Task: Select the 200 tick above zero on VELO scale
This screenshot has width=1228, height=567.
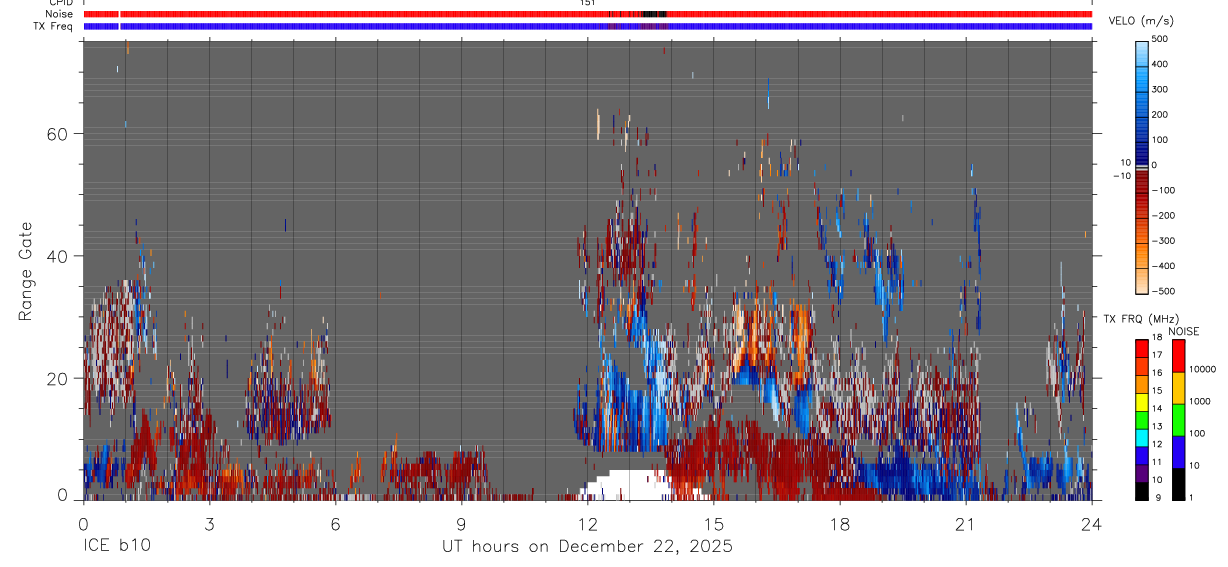Action: click(1162, 115)
